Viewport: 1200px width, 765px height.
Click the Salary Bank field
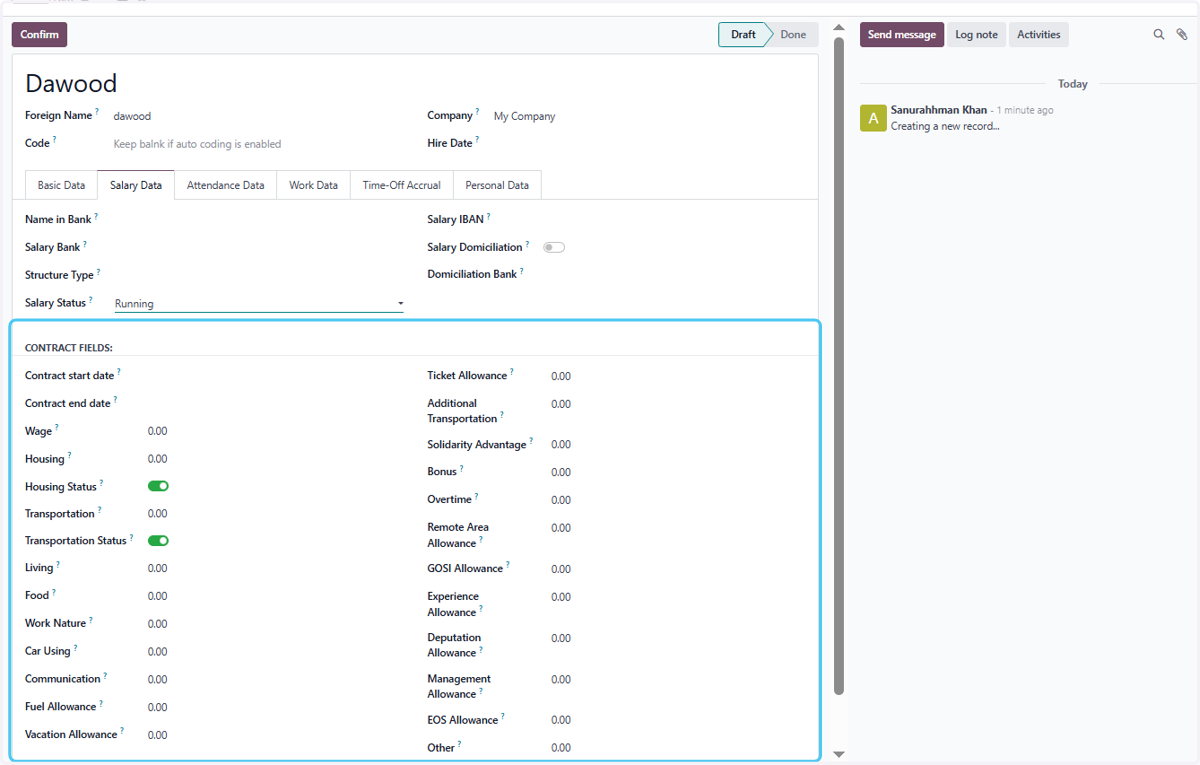[259, 247]
